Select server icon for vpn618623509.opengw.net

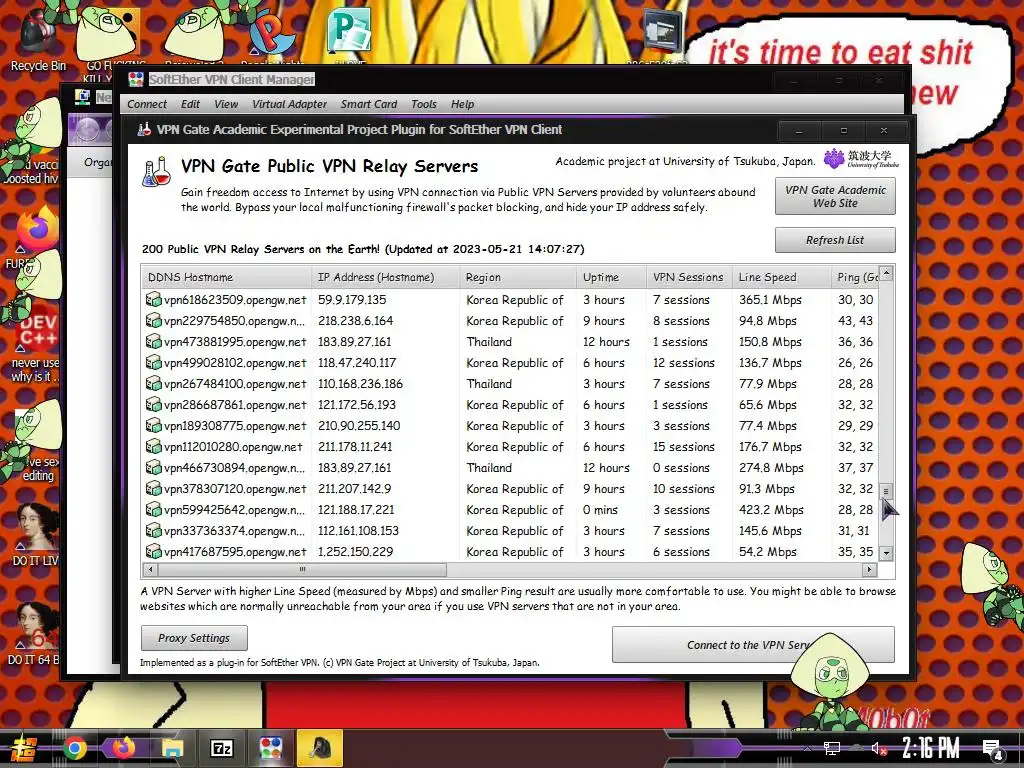(x=153, y=300)
